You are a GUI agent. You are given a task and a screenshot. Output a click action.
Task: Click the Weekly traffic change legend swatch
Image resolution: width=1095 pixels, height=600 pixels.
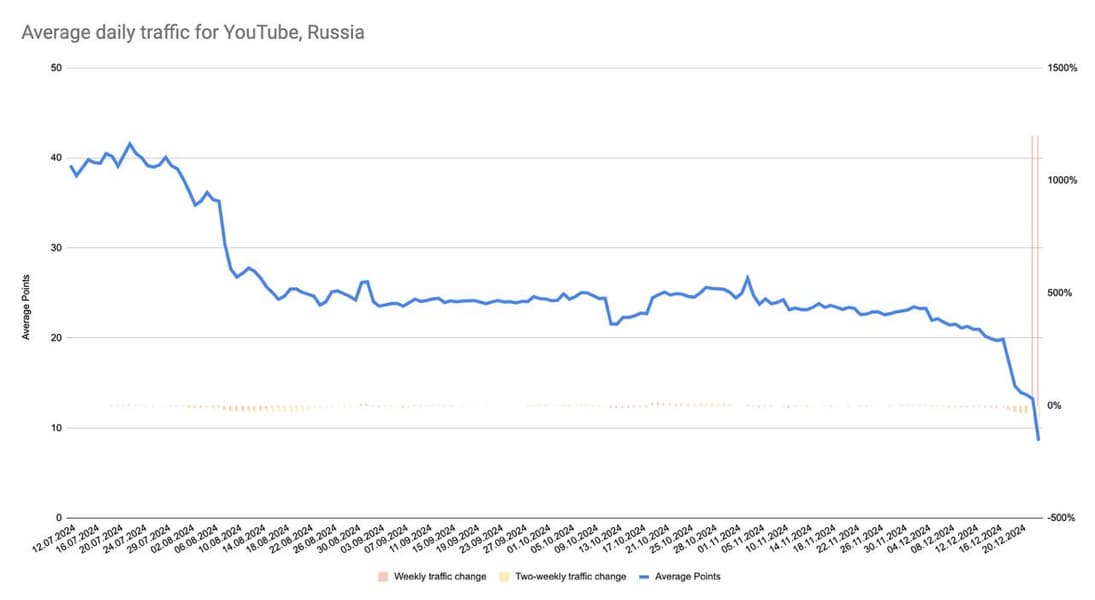coord(382,576)
